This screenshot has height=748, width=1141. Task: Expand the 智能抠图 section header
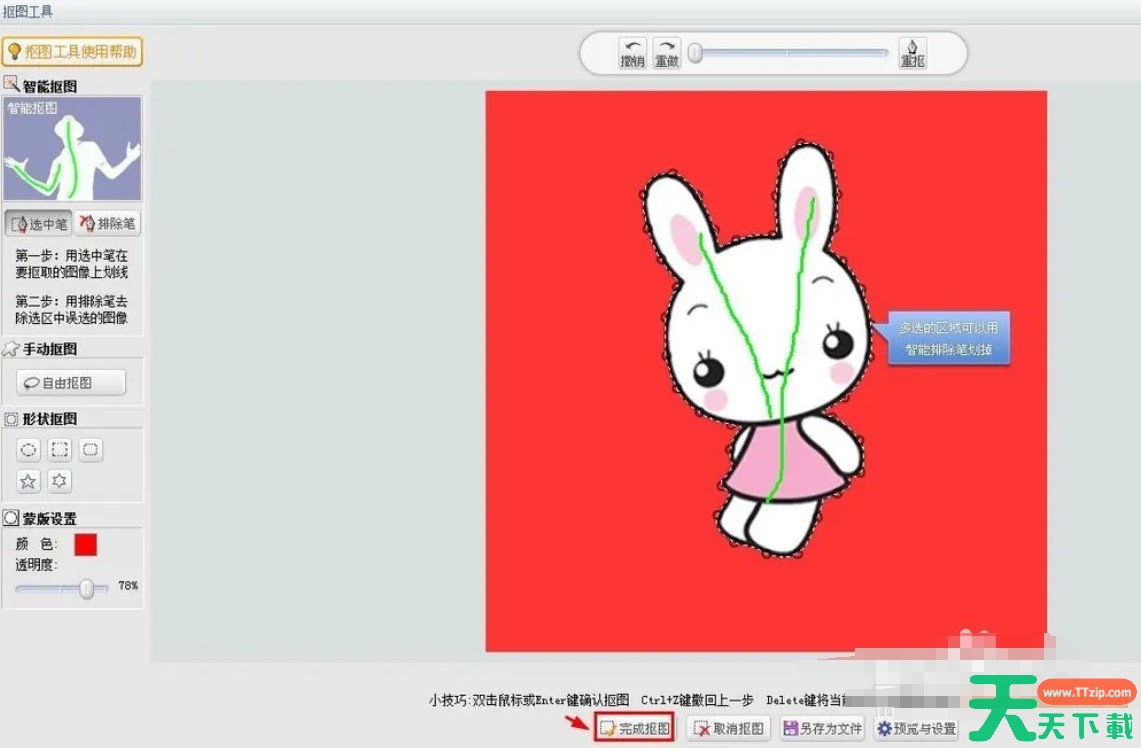pos(48,86)
